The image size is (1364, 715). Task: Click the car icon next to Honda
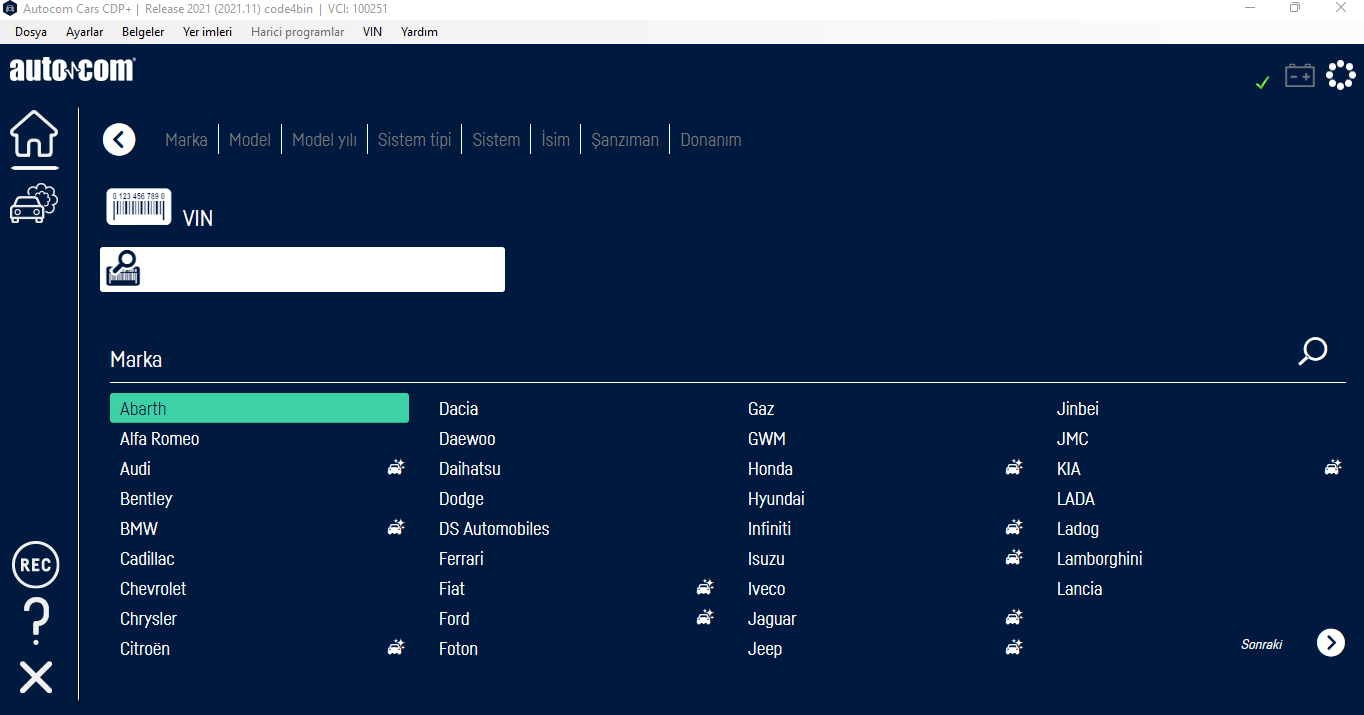tap(1014, 467)
